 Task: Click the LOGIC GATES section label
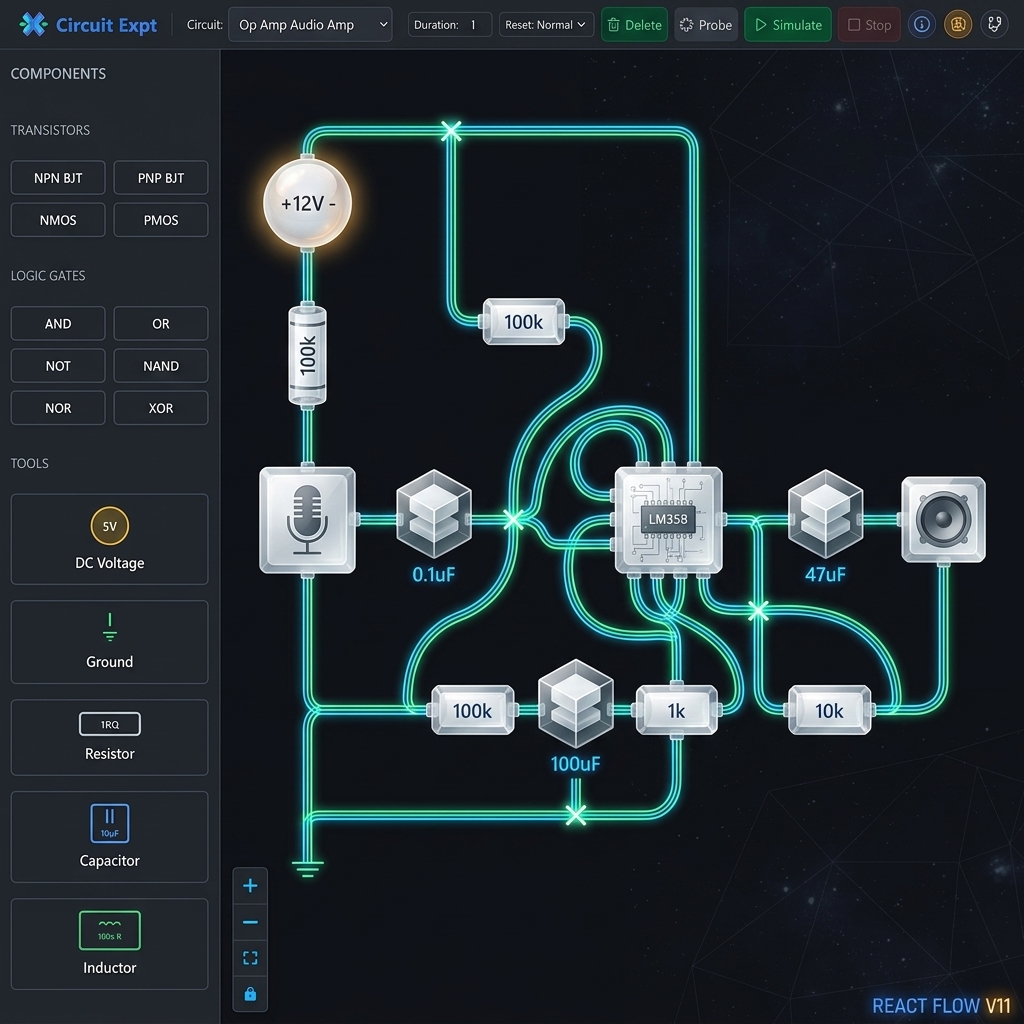48,276
